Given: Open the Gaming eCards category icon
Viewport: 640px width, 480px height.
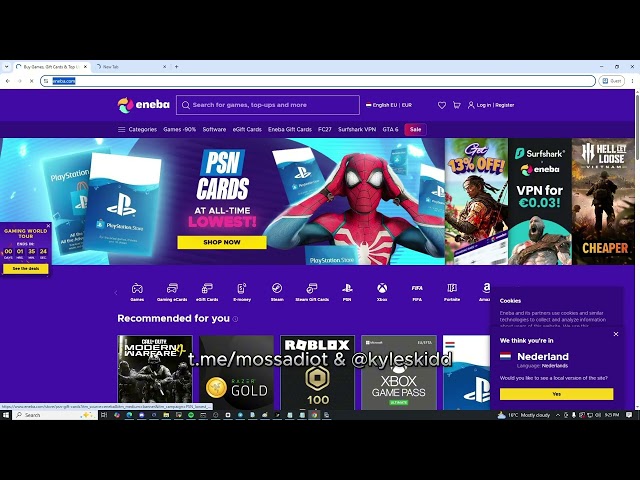Looking at the screenshot, I should click(x=172, y=292).
